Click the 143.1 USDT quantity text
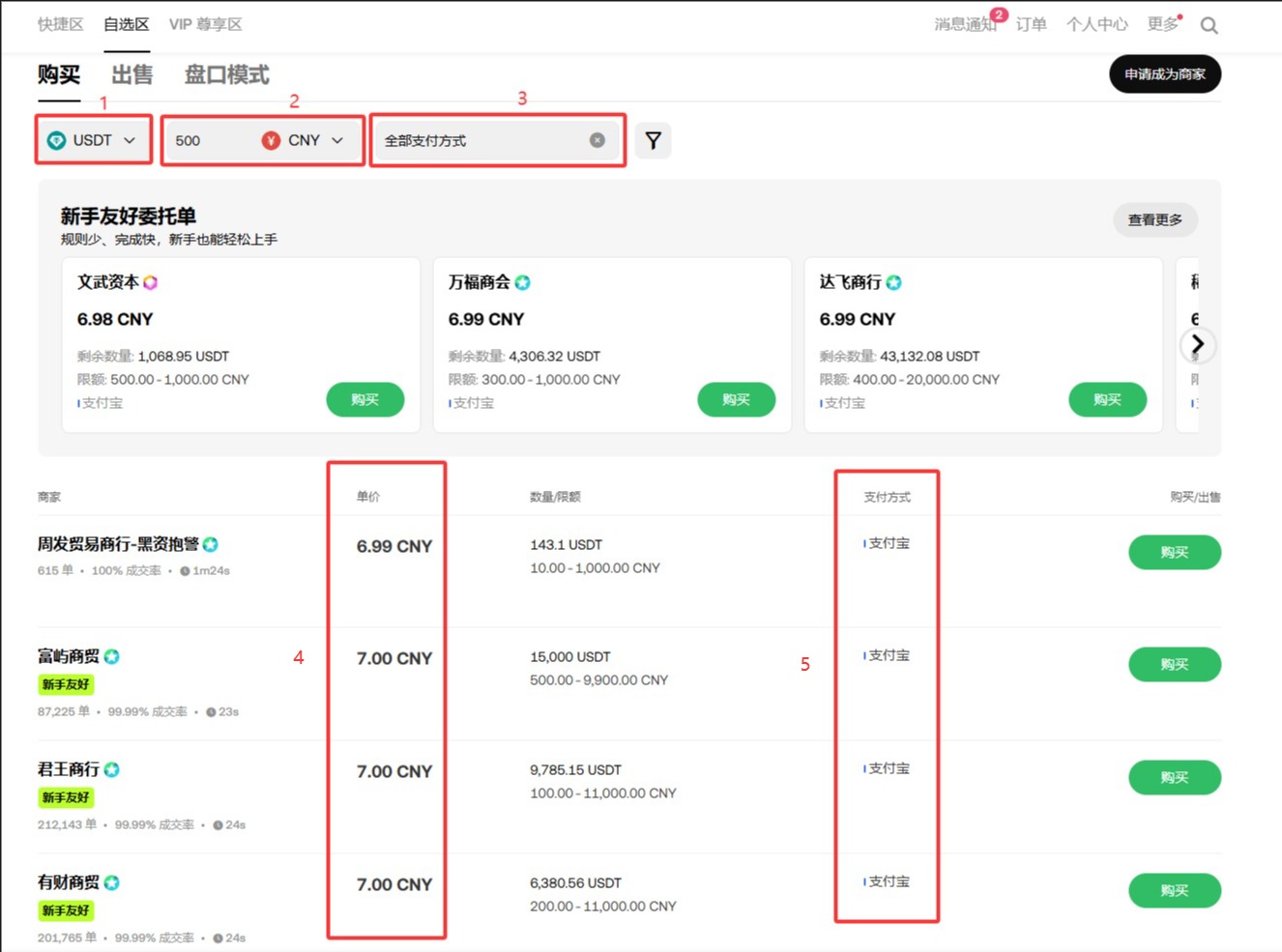The height and width of the screenshot is (952, 1282). pos(567,545)
